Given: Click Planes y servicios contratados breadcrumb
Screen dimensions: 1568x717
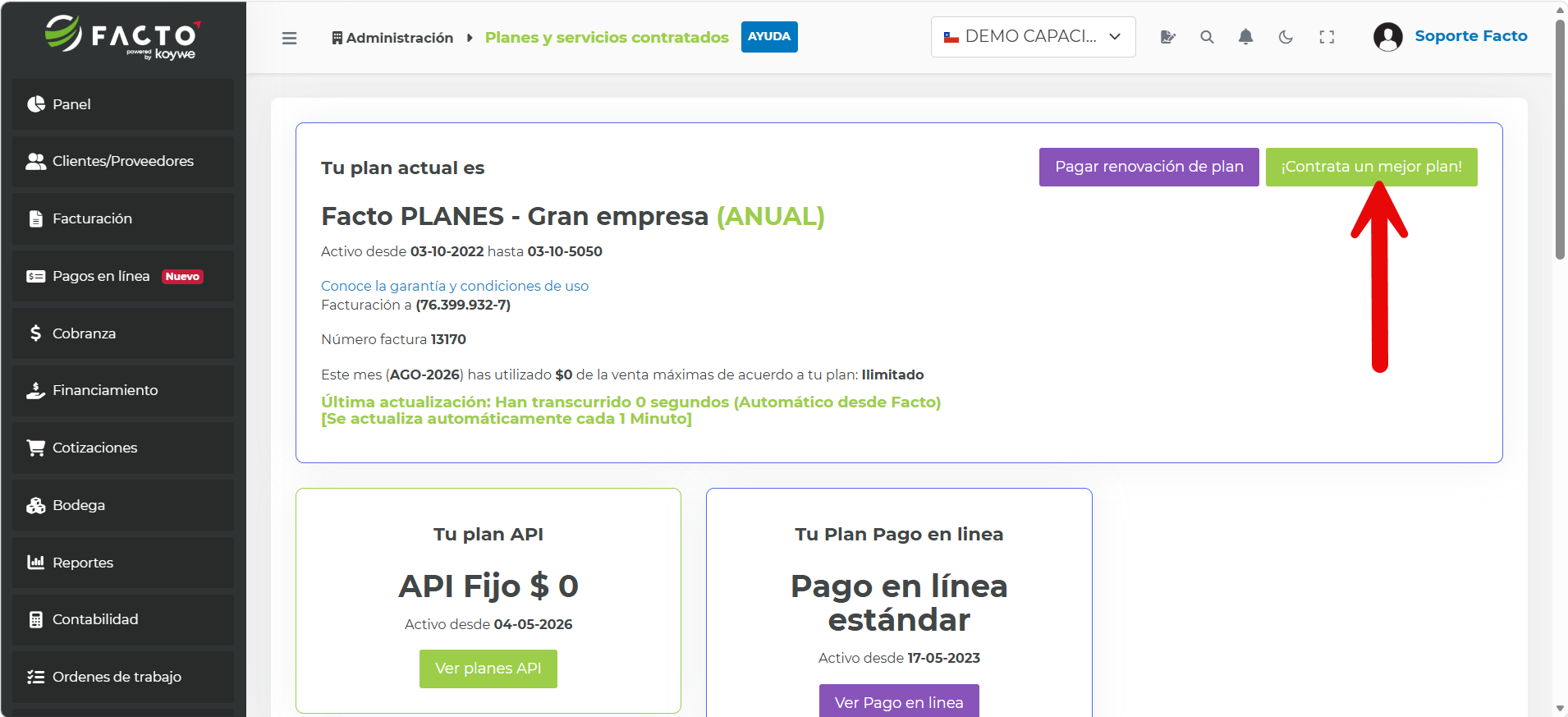Looking at the screenshot, I should click(607, 38).
